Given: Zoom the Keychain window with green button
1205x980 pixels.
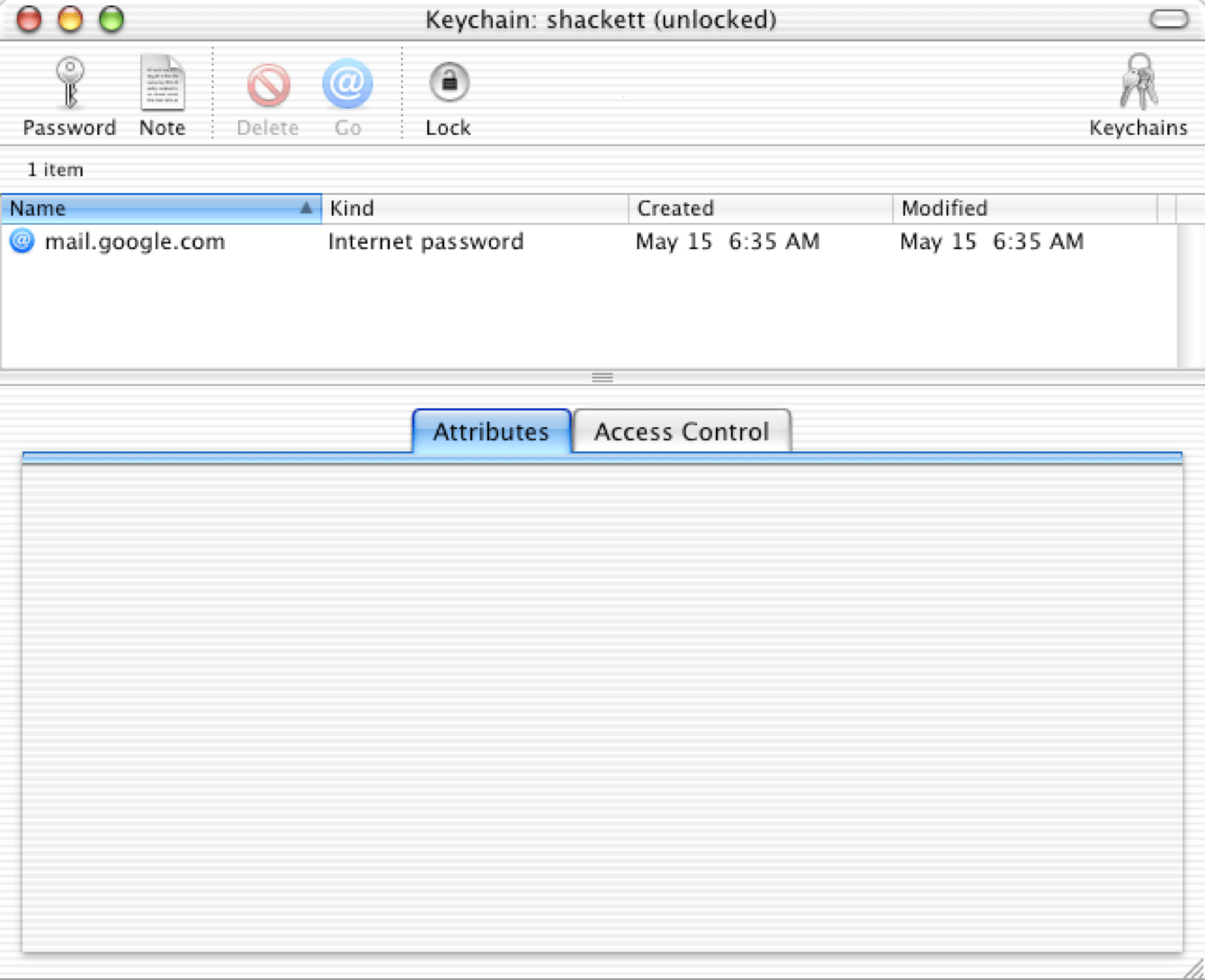Looking at the screenshot, I should click(112, 19).
